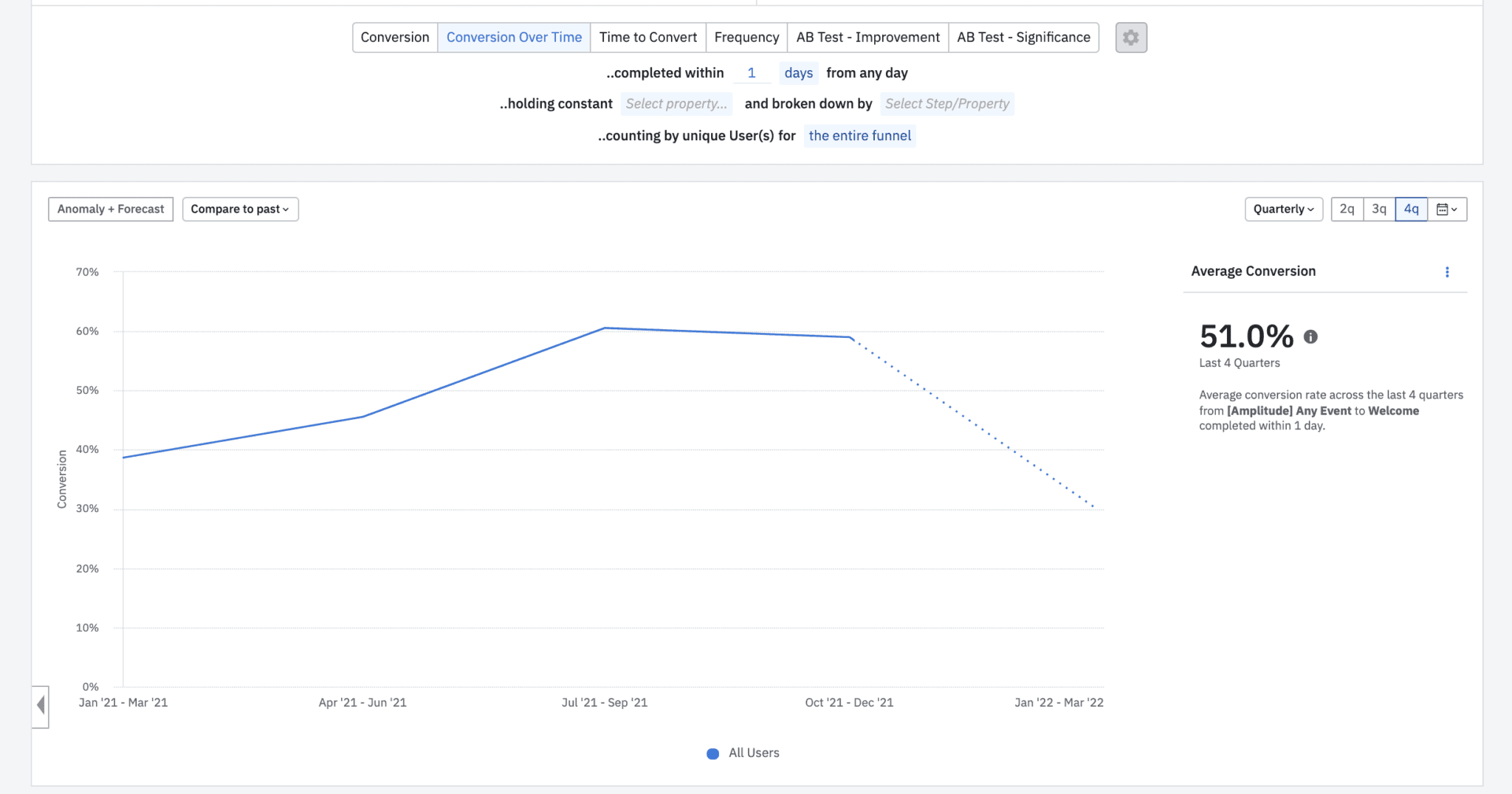The height and width of the screenshot is (794, 1512).
Task: Click the Select property field
Action: pos(676,103)
